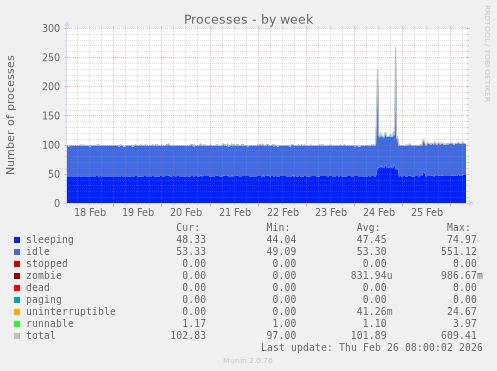The image size is (497, 371).
Task: Click zombie maximum value 986.67m
Action: point(462,276)
